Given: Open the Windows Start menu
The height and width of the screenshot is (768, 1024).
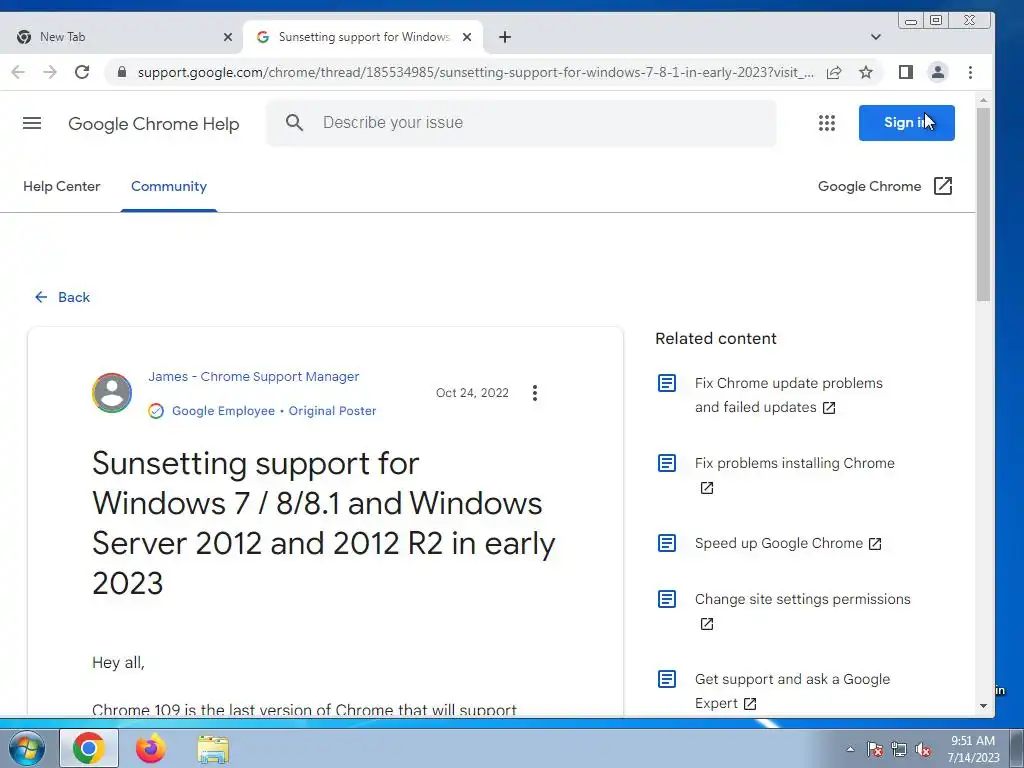Looking at the screenshot, I should pyautogui.click(x=27, y=748).
